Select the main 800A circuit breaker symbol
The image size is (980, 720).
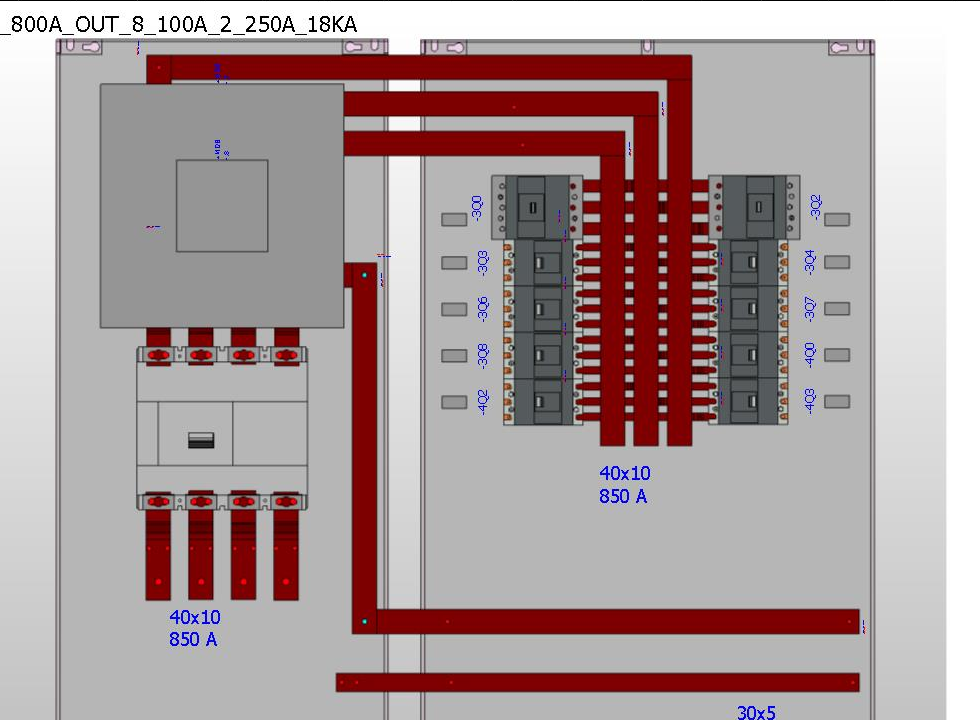(x=222, y=430)
